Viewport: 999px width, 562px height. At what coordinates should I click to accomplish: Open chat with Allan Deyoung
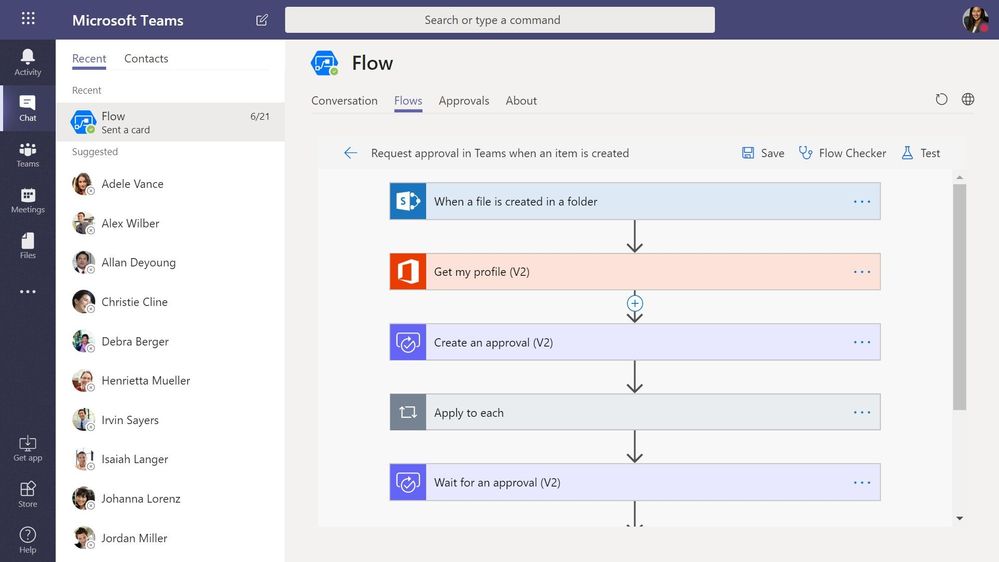click(170, 263)
